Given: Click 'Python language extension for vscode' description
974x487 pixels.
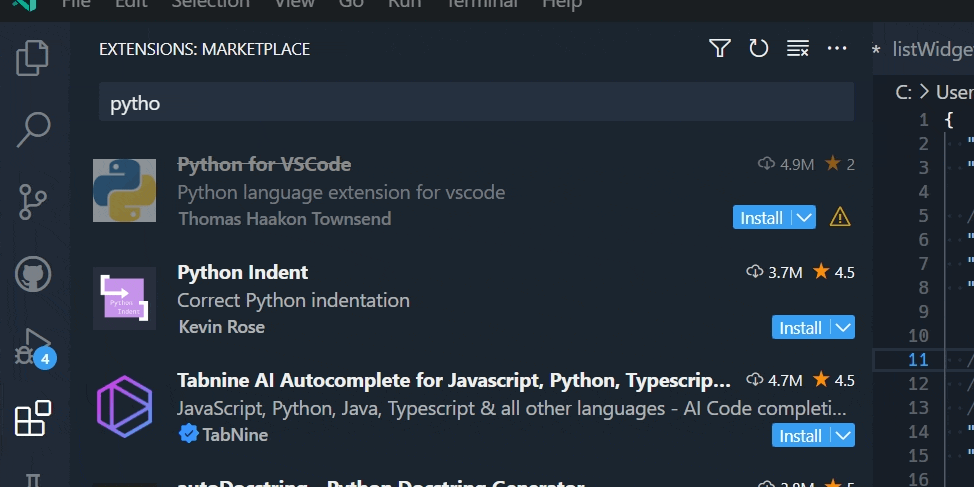Looking at the screenshot, I should (341, 193).
